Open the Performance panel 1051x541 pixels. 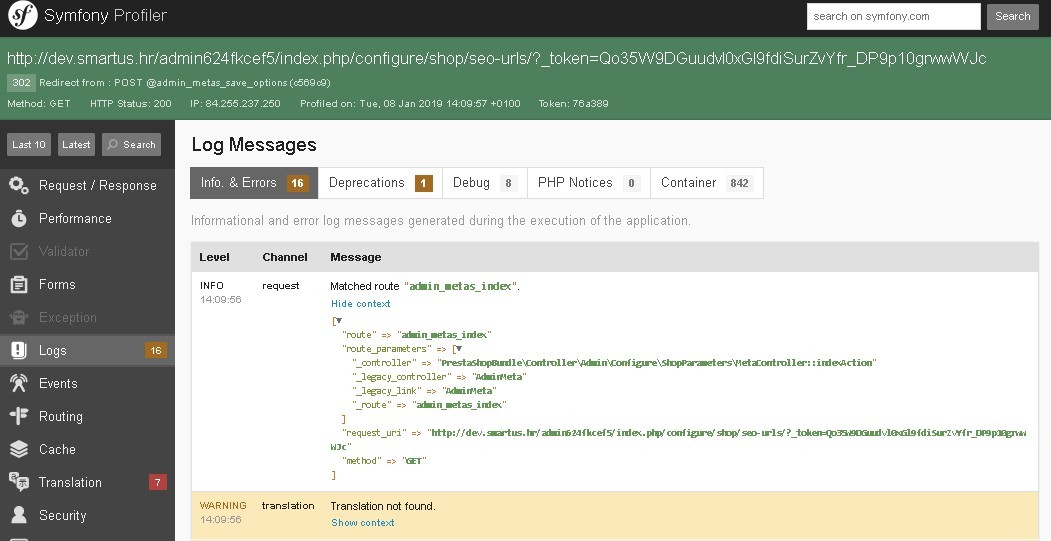click(x=87, y=219)
